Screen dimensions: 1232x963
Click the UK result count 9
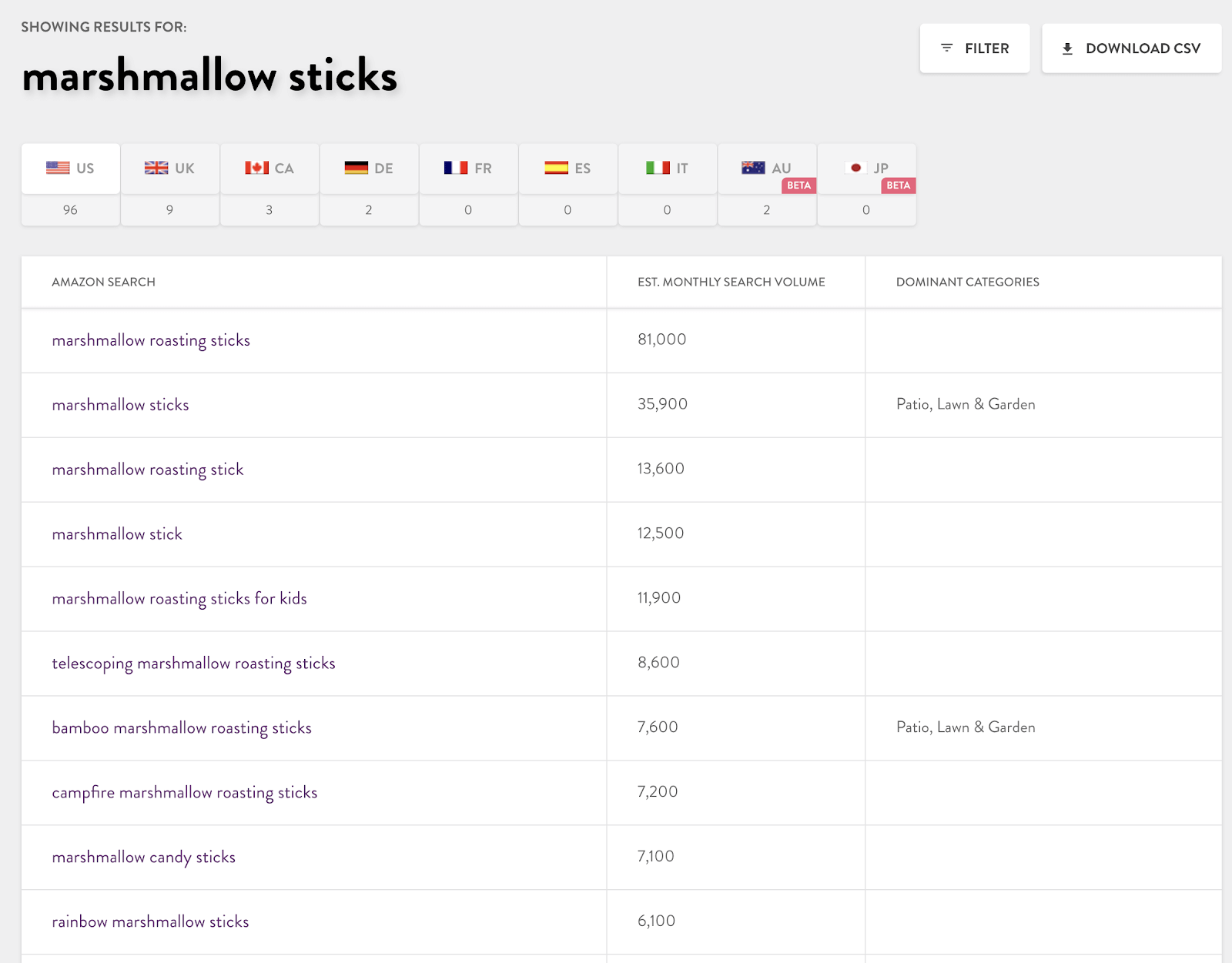pos(169,210)
